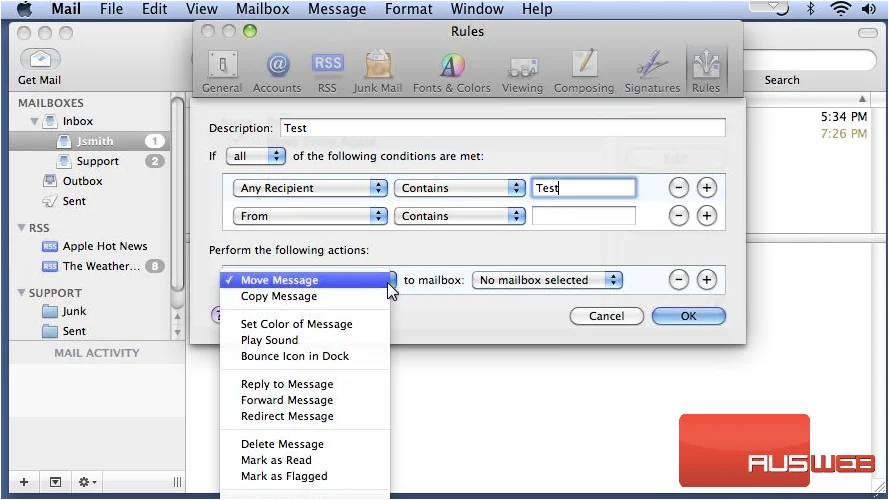Choose Play Sound action
The height and width of the screenshot is (500, 889).
point(305,340)
